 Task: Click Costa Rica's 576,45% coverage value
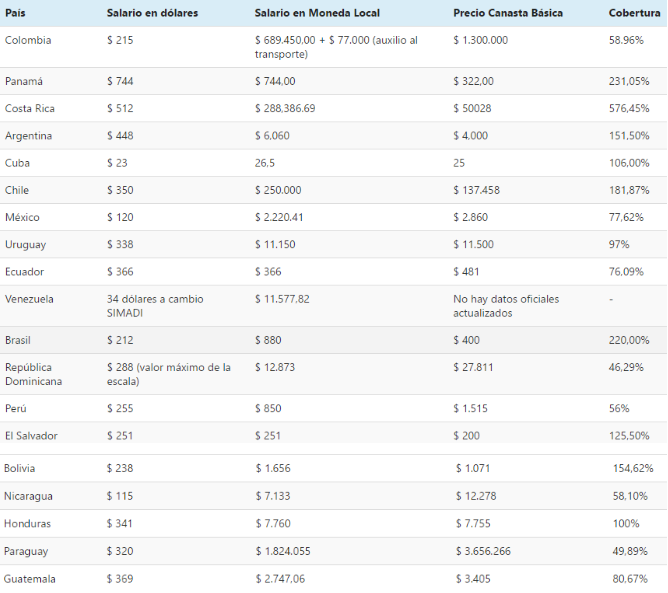[x=629, y=108]
